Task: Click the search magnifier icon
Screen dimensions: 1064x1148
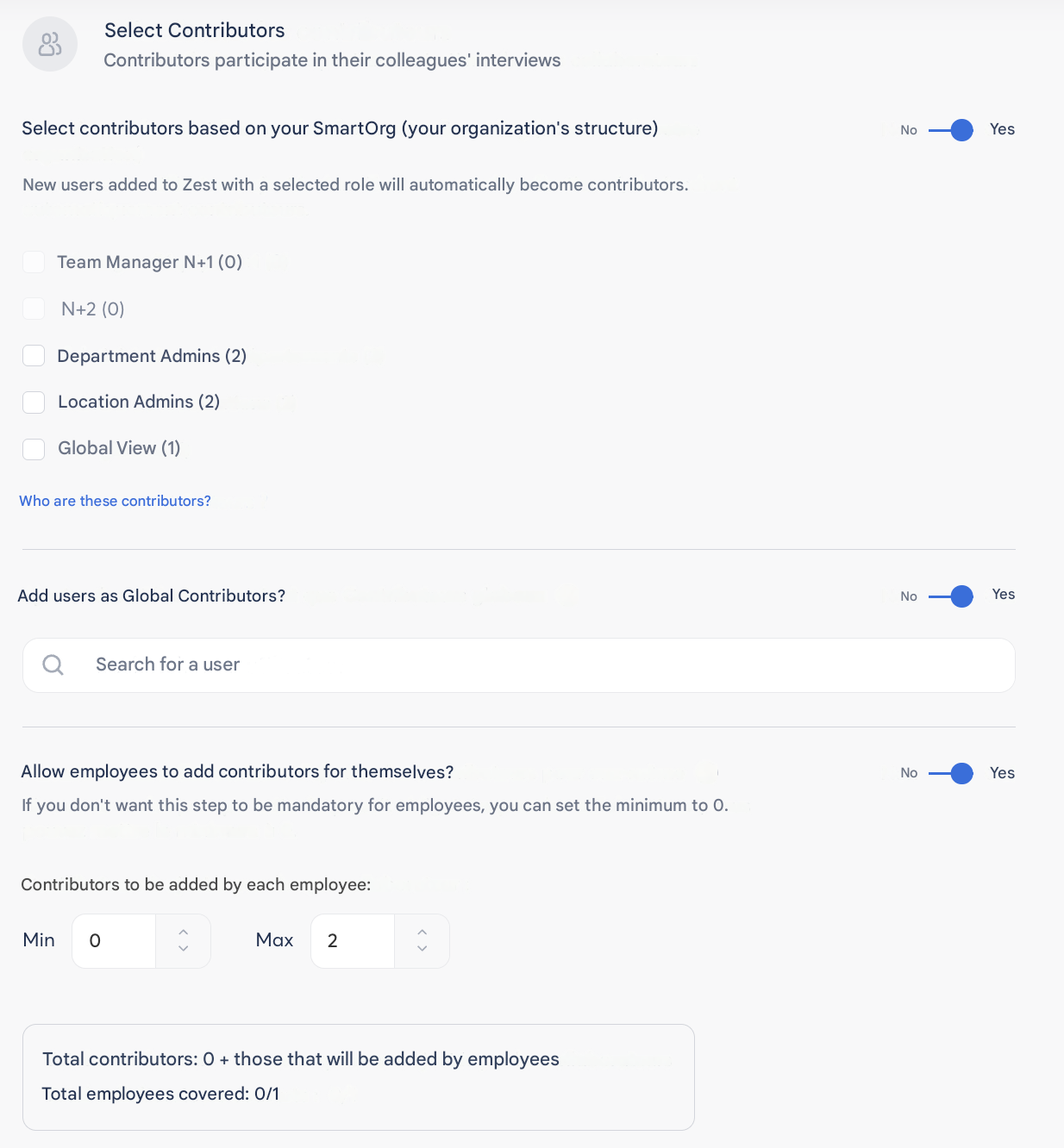Action: pyautogui.click(x=53, y=664)
